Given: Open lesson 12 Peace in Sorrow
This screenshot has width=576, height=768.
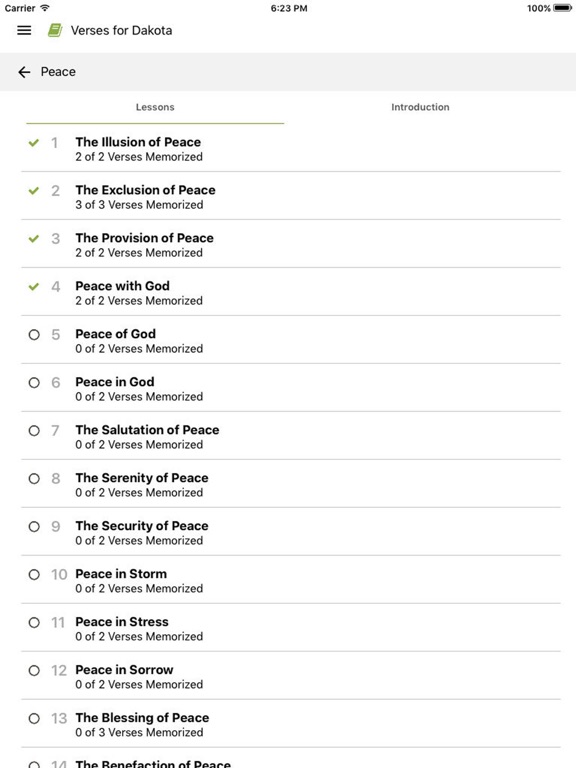Looking at the screenshot, I should click(x=291, y=676).
